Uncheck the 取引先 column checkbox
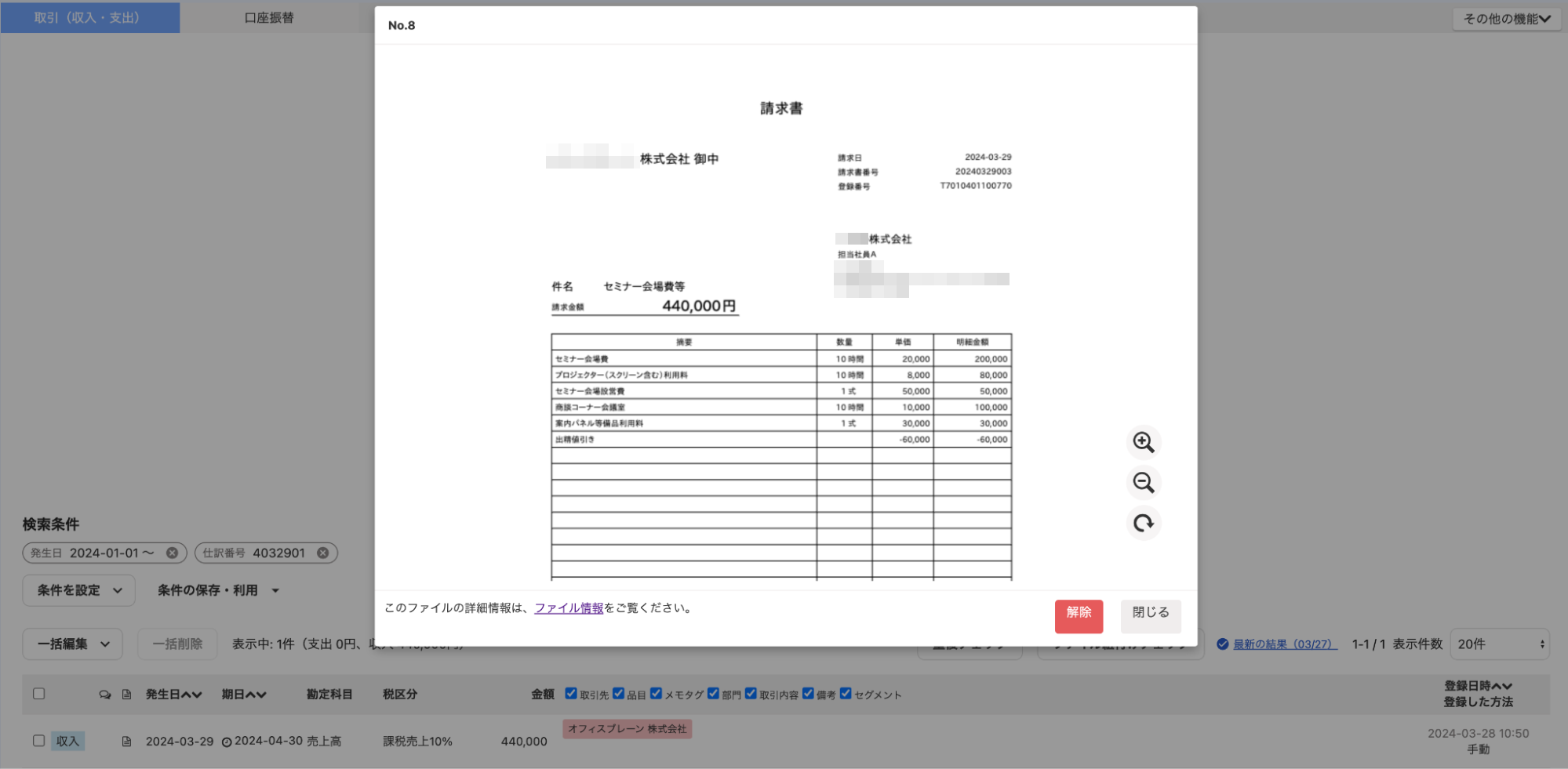This screenshot has width=1568, height=769. (571, 693)
